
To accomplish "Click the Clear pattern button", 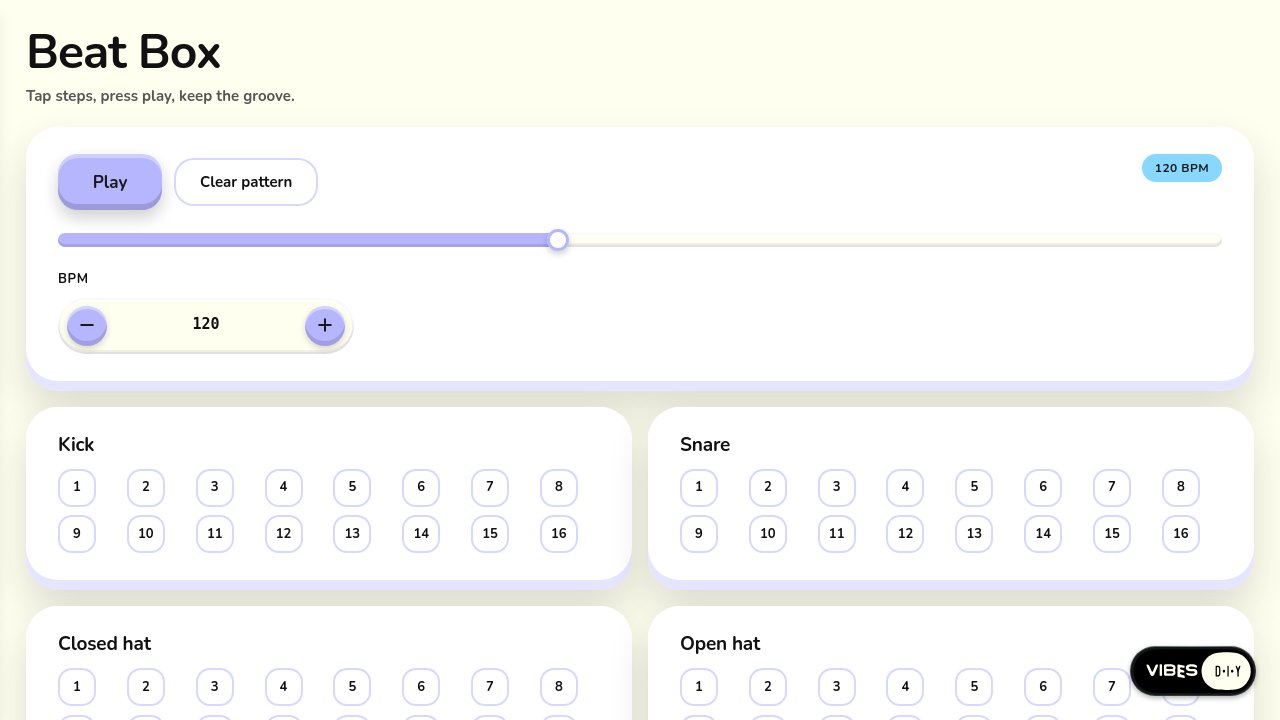I will 246,182.
